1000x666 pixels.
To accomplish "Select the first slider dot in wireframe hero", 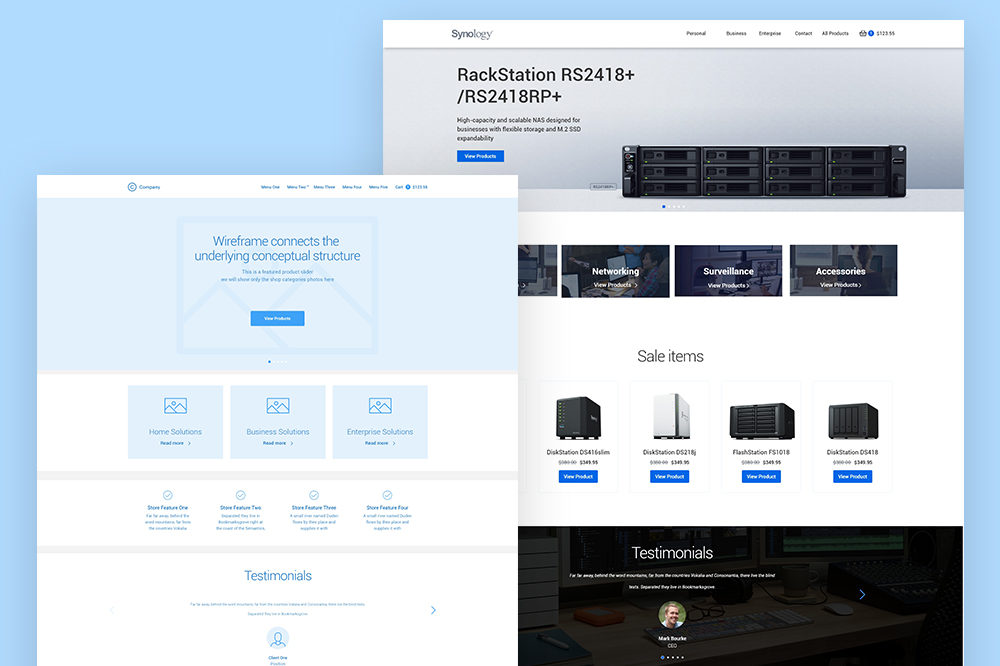I will tap(269, 362).
